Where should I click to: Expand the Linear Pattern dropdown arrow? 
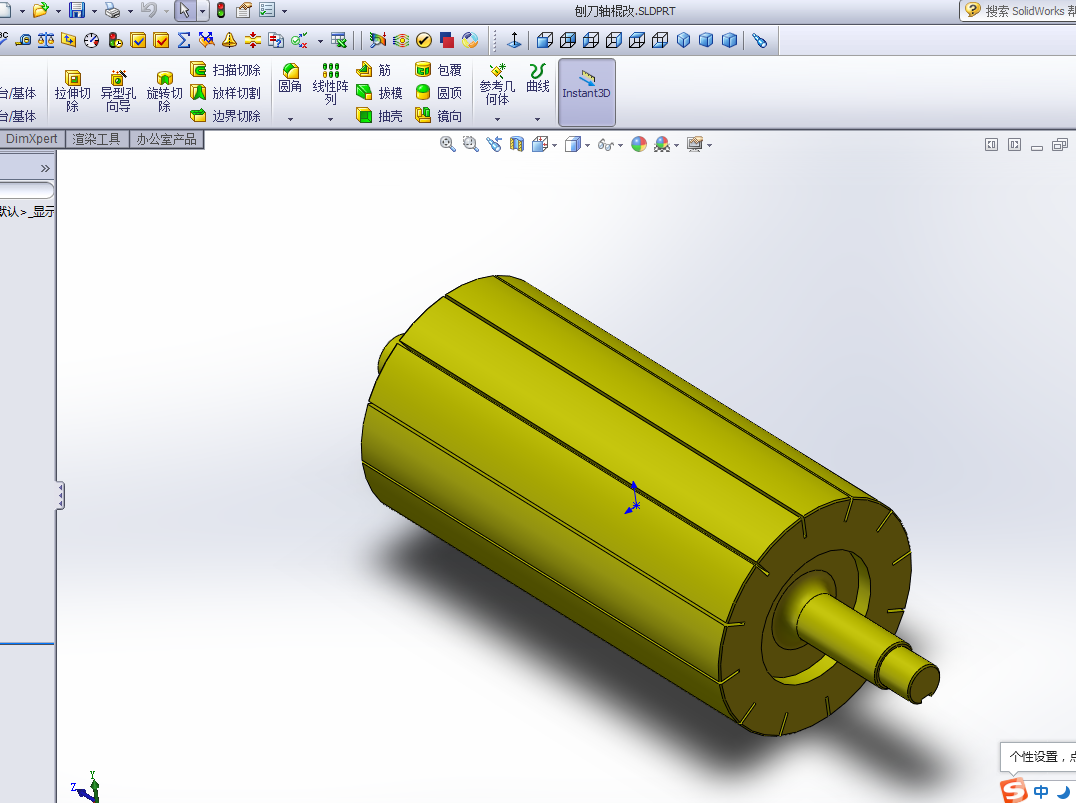[x=330, y=119]
